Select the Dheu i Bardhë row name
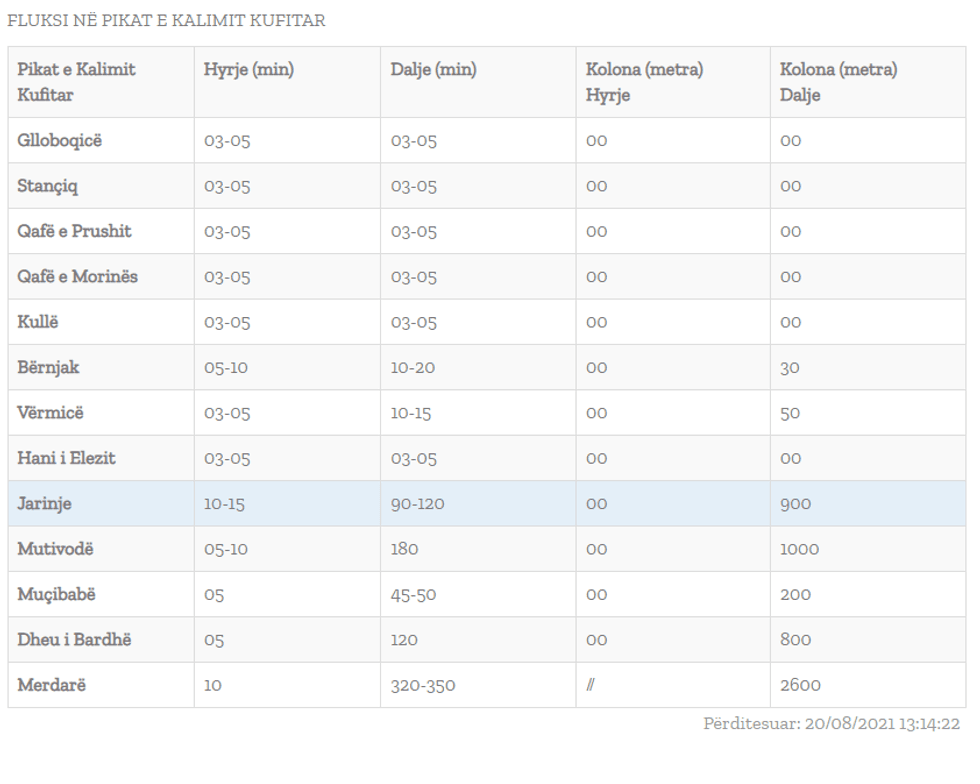The height and width of the screenshot is (784, 980). click(74, 640)
